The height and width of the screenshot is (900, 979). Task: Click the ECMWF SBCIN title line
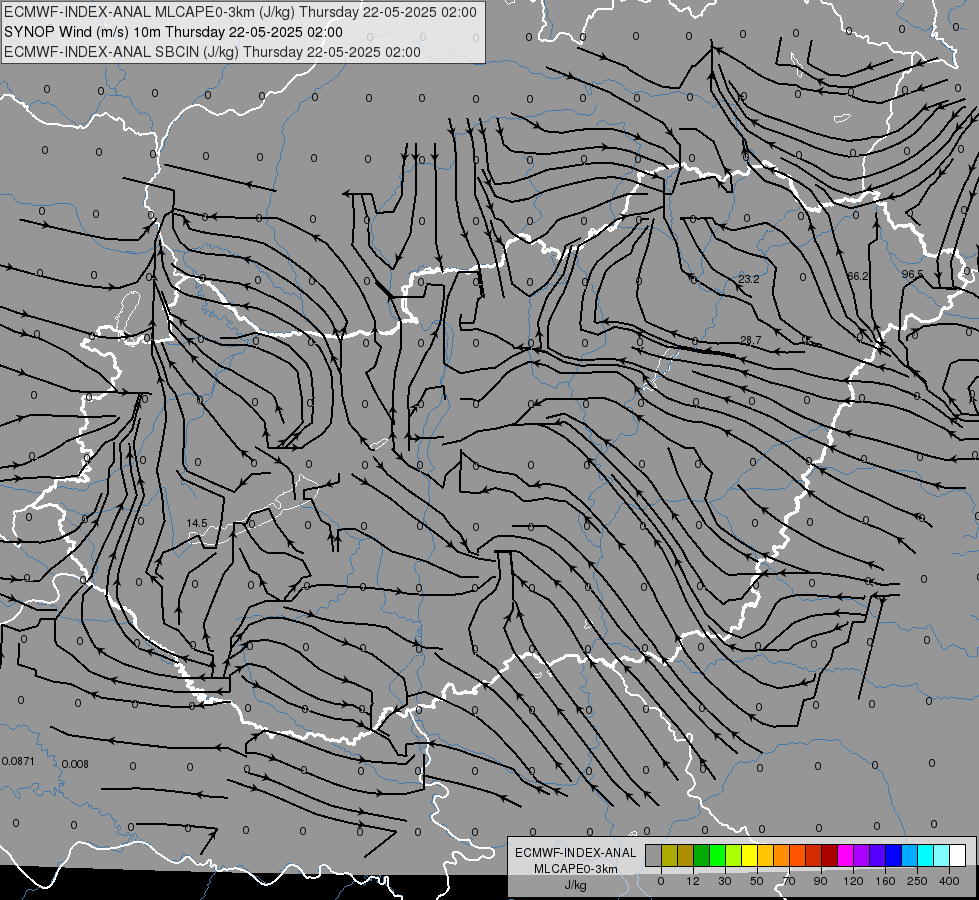pos(212,52)
